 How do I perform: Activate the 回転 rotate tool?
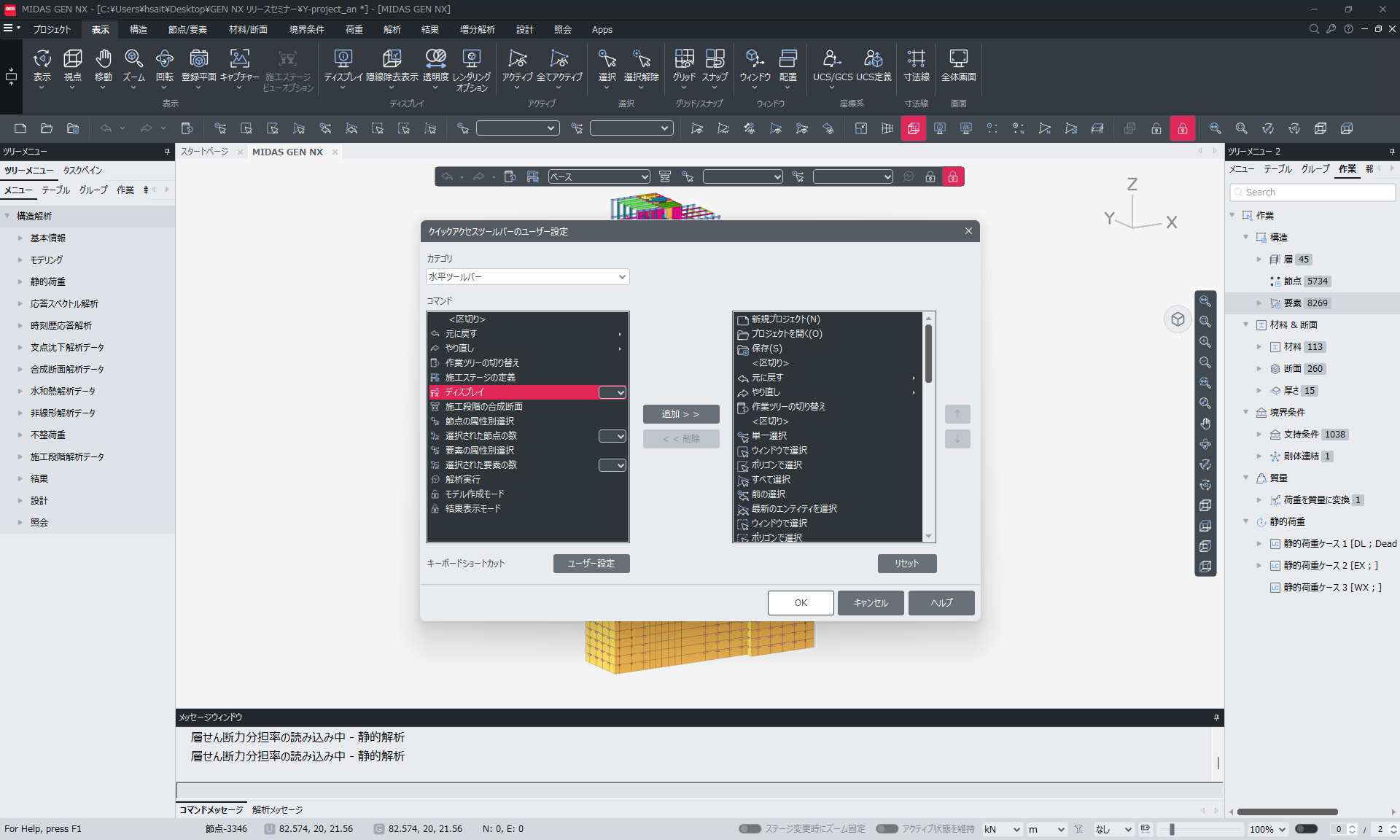tap(165, 67)
